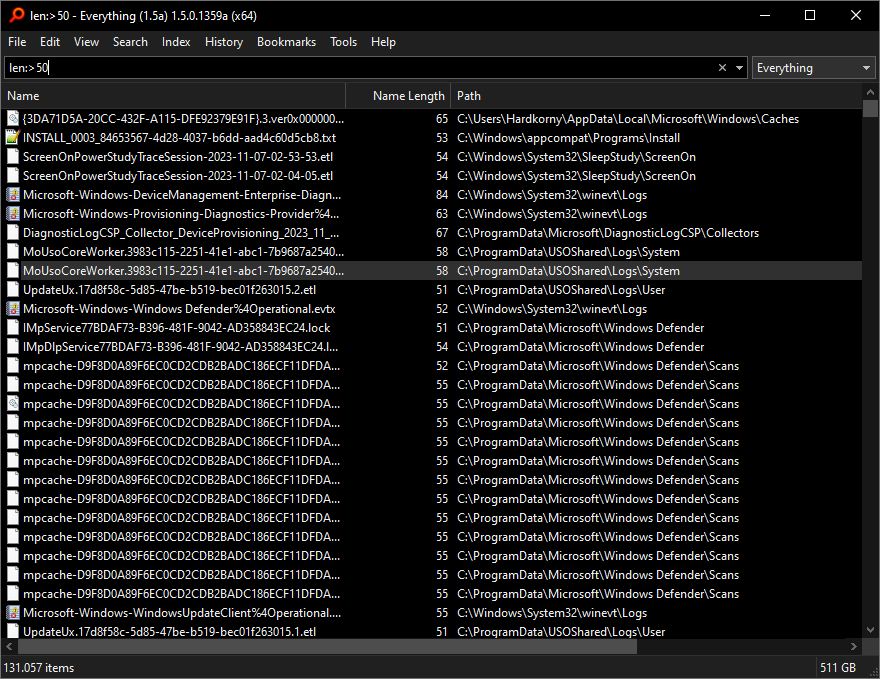Click the highlighted MoUsoCoreWorker row icon
The height and width of the screenshot is (679, 880).
click(x=13, y=270)
